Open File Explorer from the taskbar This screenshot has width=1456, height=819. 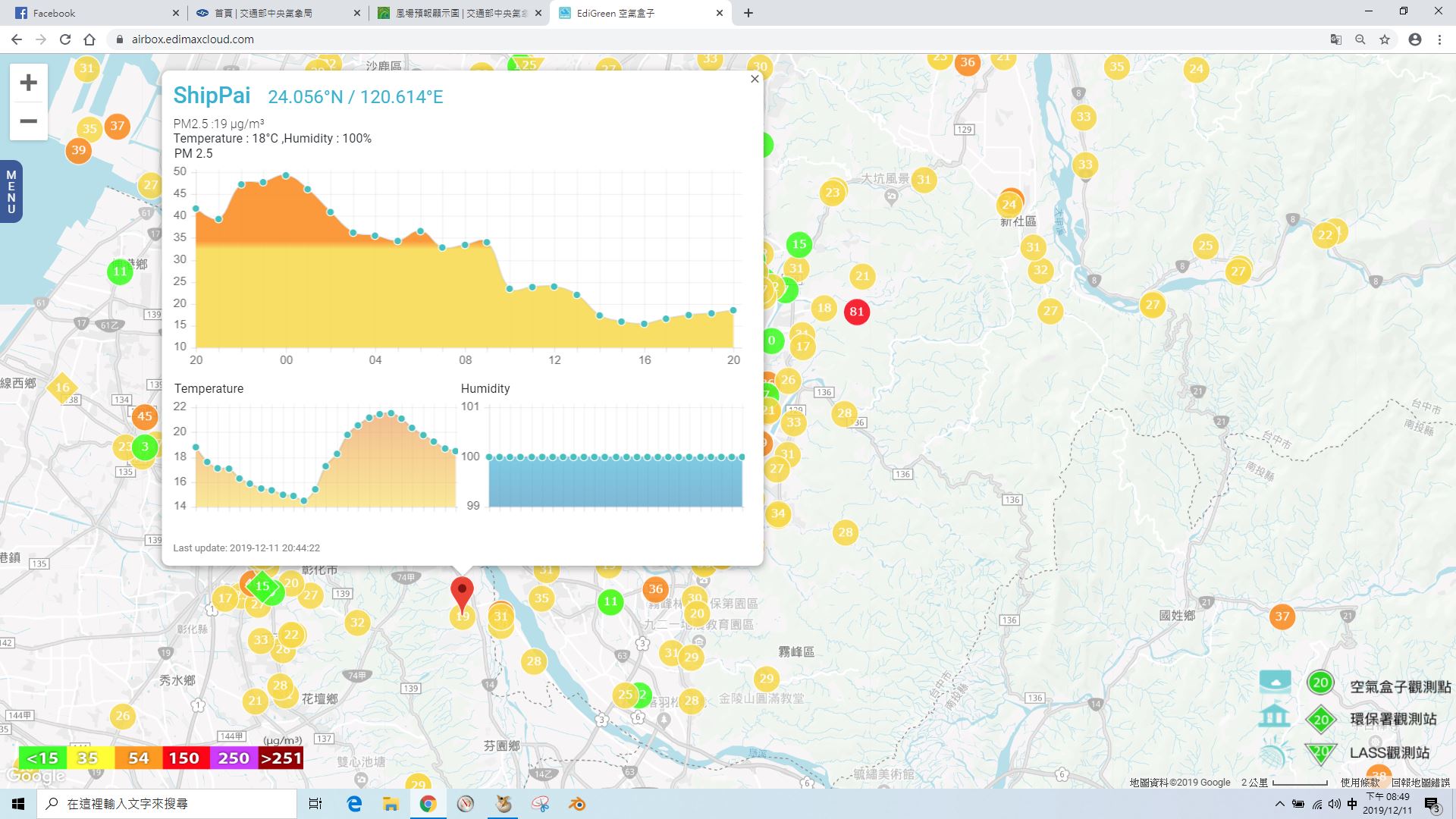[x=391, y=804]
